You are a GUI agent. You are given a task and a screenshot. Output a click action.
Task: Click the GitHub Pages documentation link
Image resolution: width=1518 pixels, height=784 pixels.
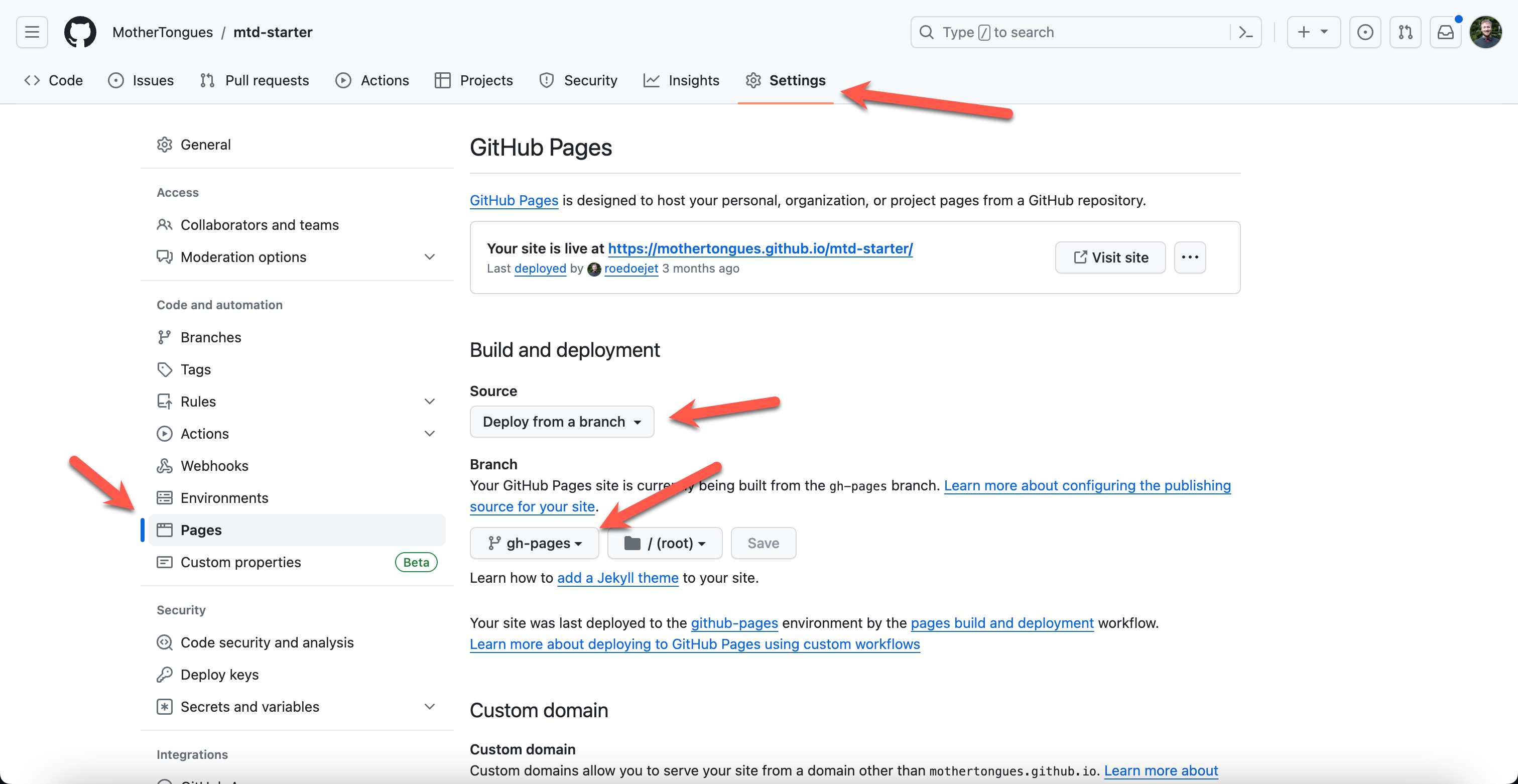tap(514, 200)
